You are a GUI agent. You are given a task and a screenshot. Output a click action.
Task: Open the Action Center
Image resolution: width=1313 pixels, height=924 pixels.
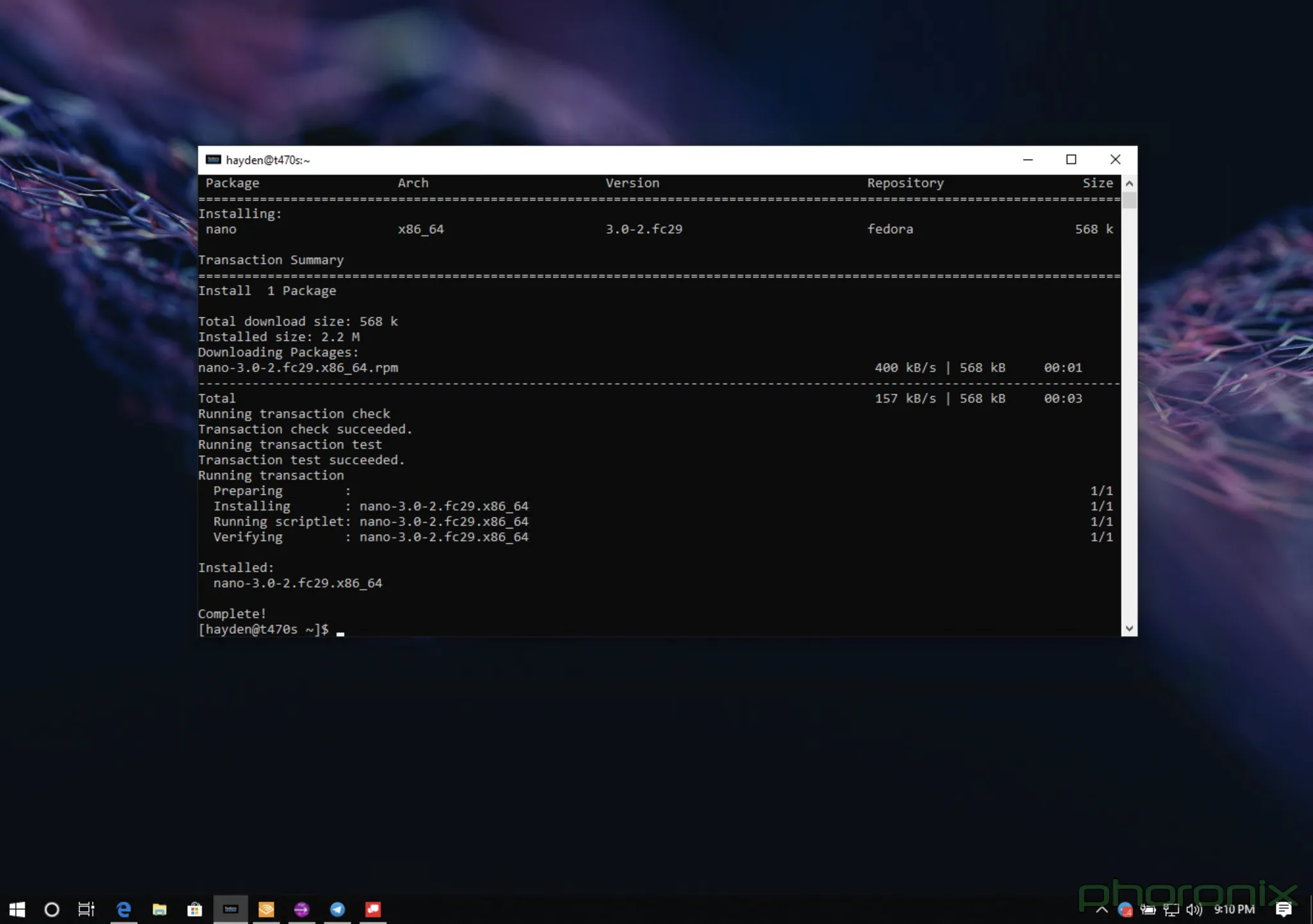[x=1284, y=909]
